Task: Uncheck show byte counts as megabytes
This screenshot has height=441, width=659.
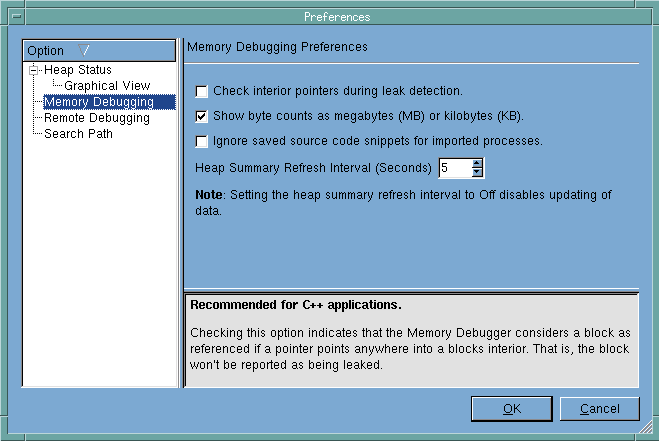Action: (202, 116)
